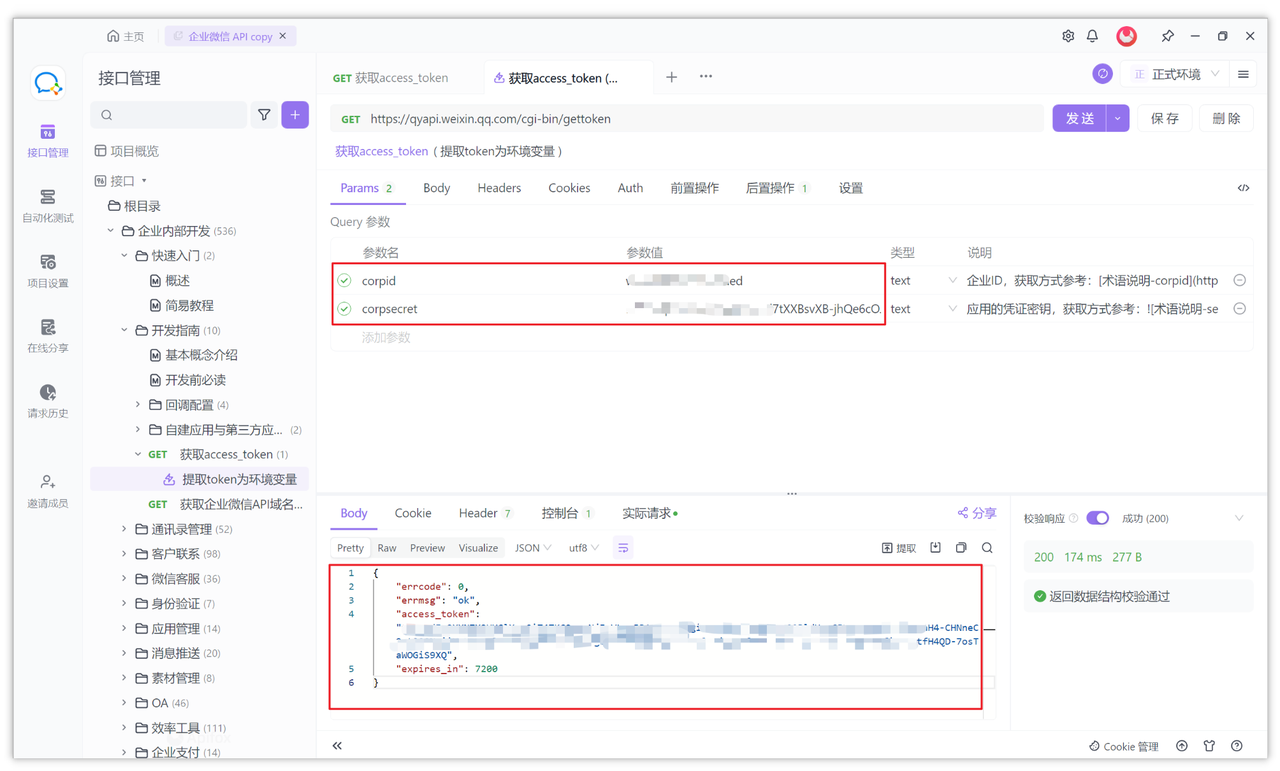The height and width of the screenshot is (771, 1280).
Task: Open the 正式环境 environment dropdown
Action: tap(1176, 74)
